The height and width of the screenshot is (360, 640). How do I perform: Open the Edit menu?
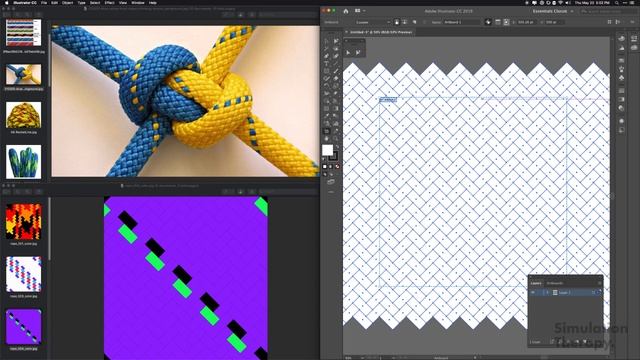(54, 2)
